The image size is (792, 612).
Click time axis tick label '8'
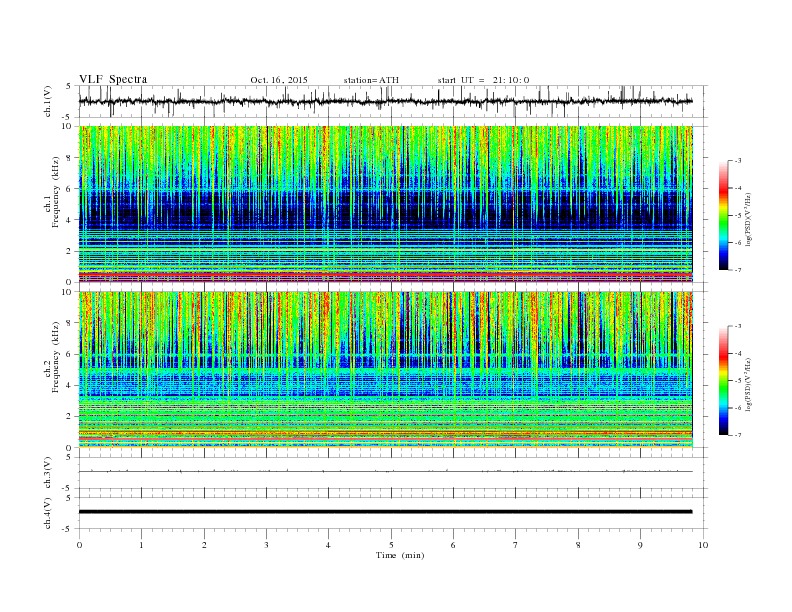pyautogui.click(x=578, y=545)
